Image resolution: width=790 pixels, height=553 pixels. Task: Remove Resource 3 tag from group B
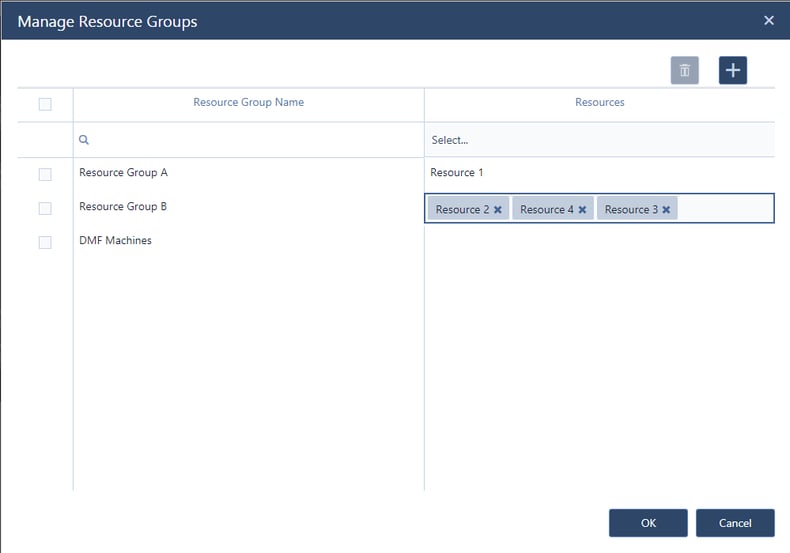click(666, 210)
